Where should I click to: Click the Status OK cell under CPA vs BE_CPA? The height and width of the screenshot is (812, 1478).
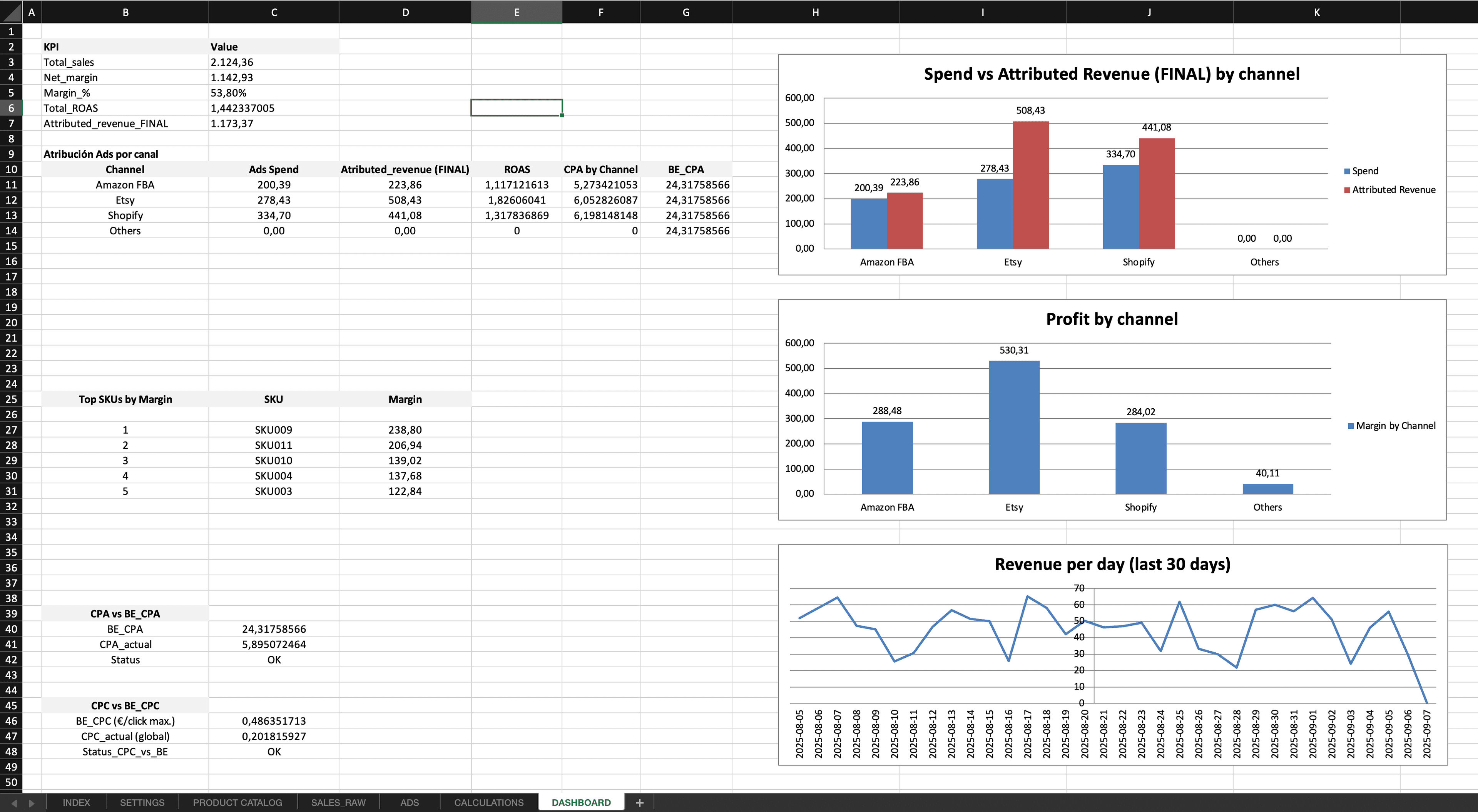point(274,659)
